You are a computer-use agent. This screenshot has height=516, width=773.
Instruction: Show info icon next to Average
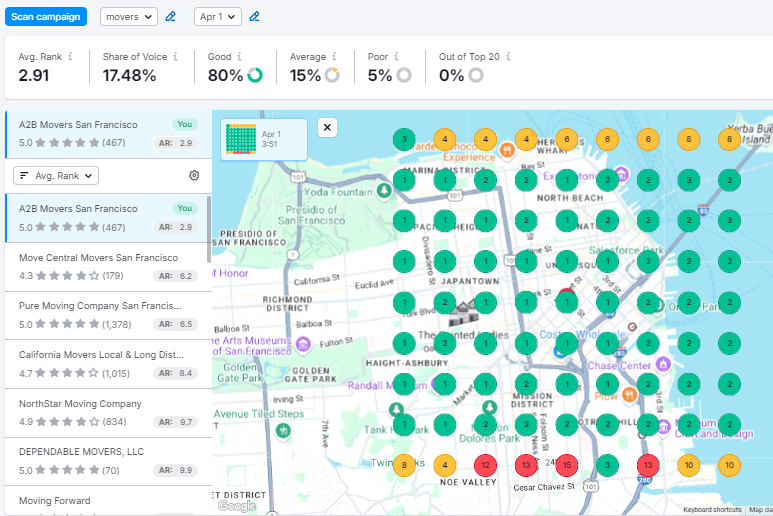pos(334,57)
